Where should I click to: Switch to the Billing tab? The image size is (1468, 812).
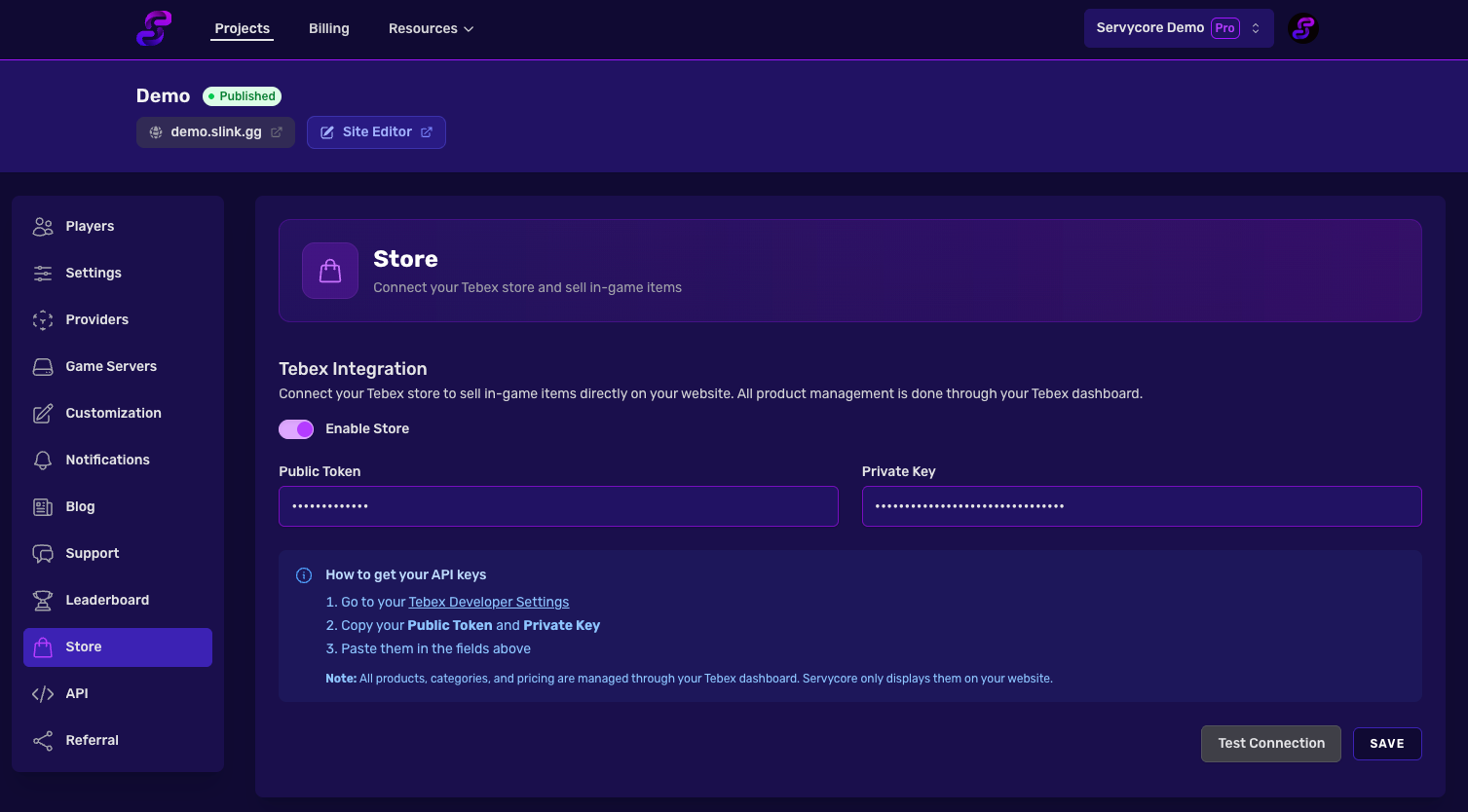click(x=328, y=28)
